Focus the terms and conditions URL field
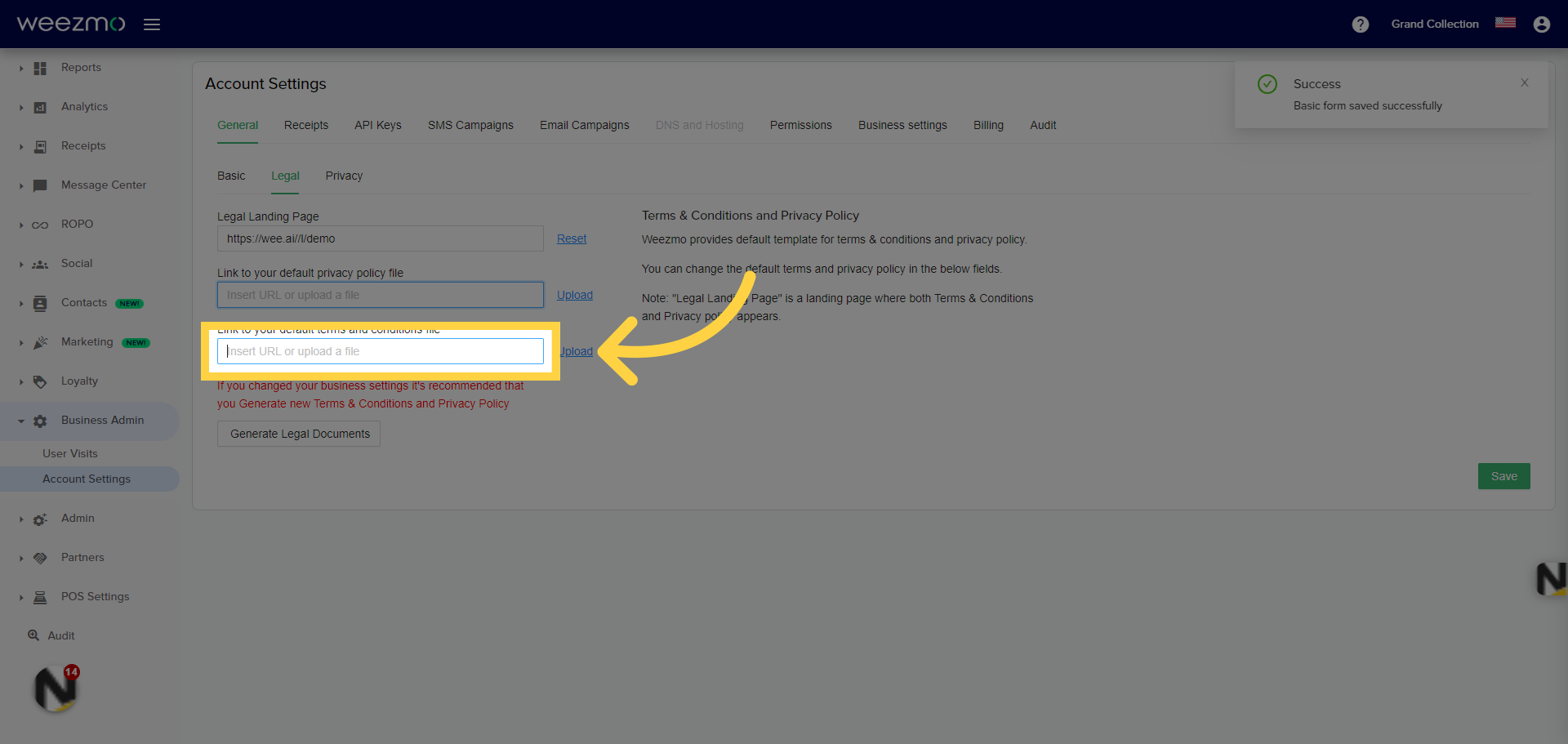The image size is (1568, 744). point(381,351)
